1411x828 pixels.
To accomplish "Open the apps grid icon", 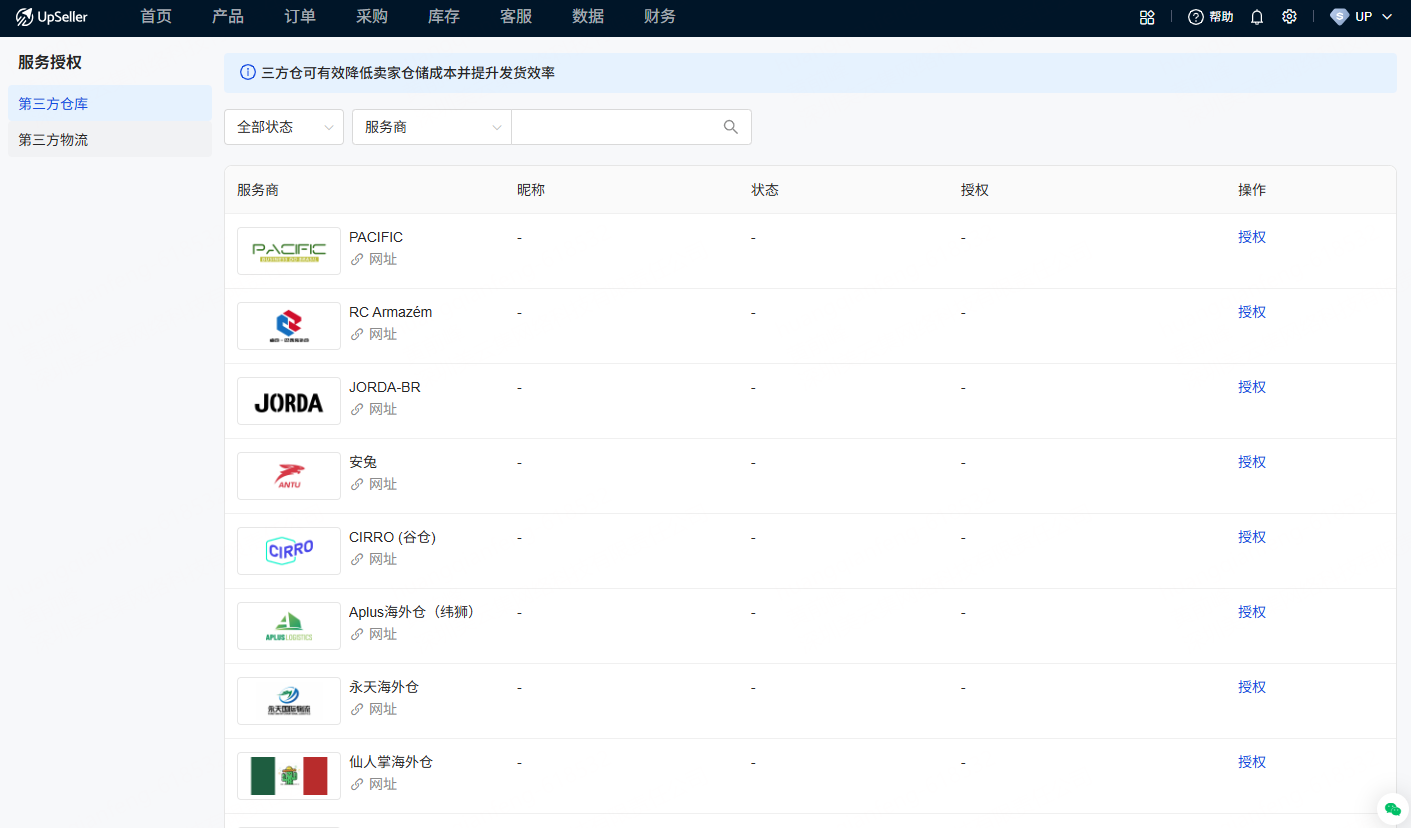I will (1147, 17).
